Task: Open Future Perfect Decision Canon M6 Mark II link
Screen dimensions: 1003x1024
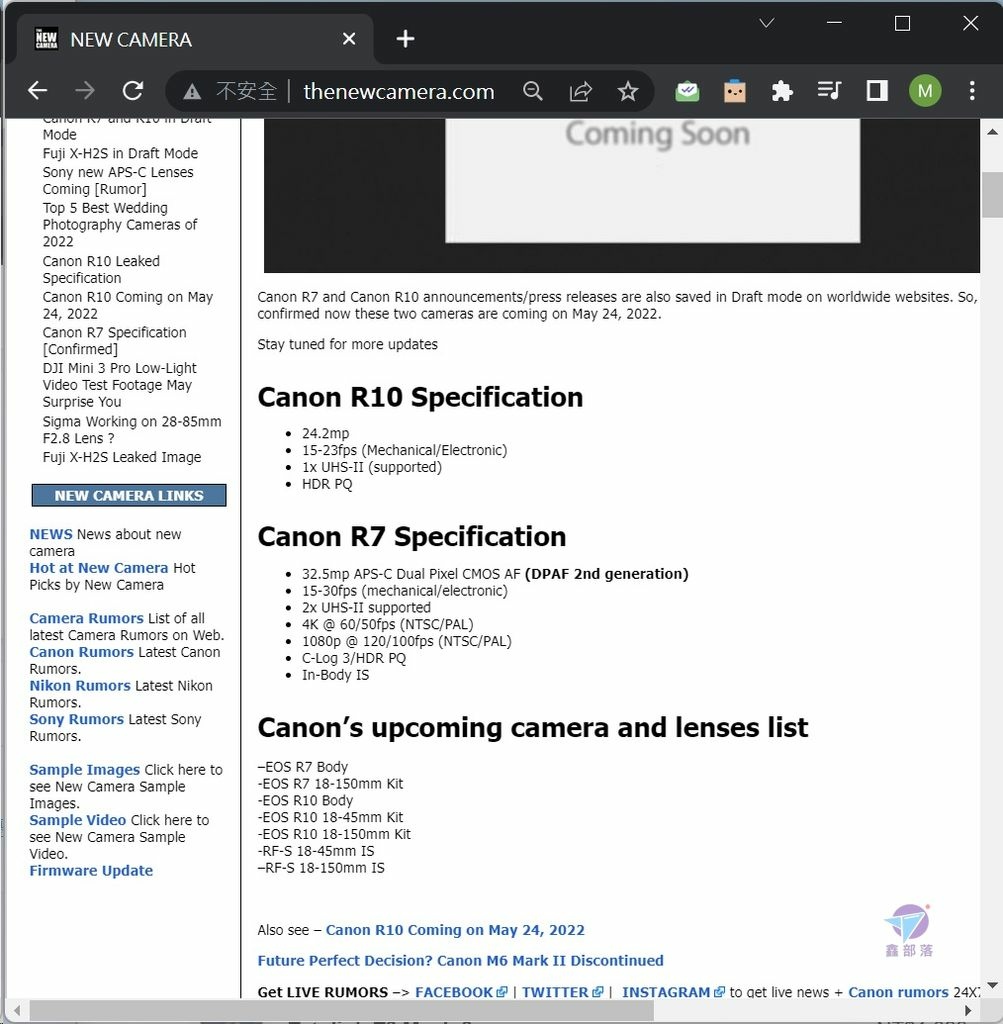Action: tap(460, 961)
